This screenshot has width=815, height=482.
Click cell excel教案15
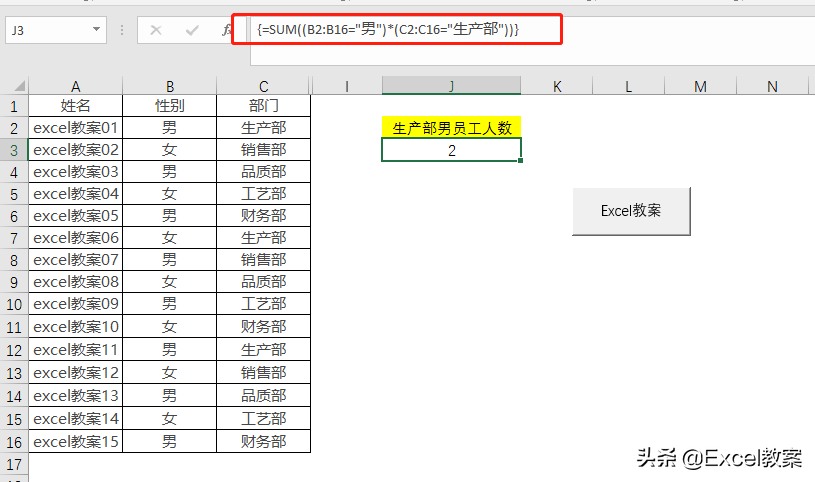[x=75, y=441]
